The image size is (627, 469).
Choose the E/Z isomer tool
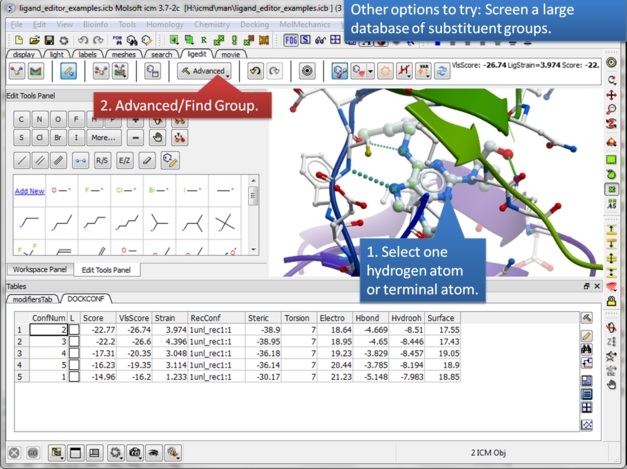[x=124, y=160]
